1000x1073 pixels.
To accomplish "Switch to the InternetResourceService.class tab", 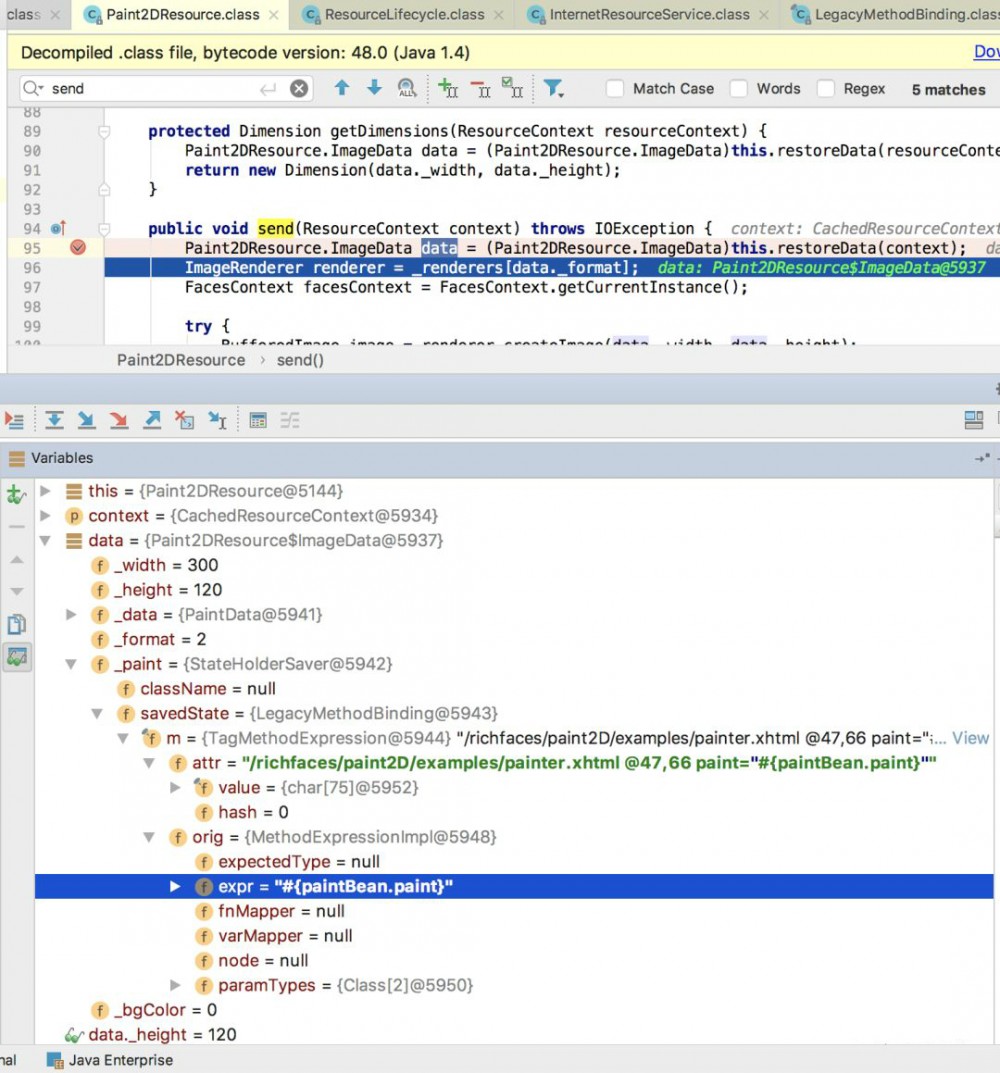I will [x=649, y=15].
